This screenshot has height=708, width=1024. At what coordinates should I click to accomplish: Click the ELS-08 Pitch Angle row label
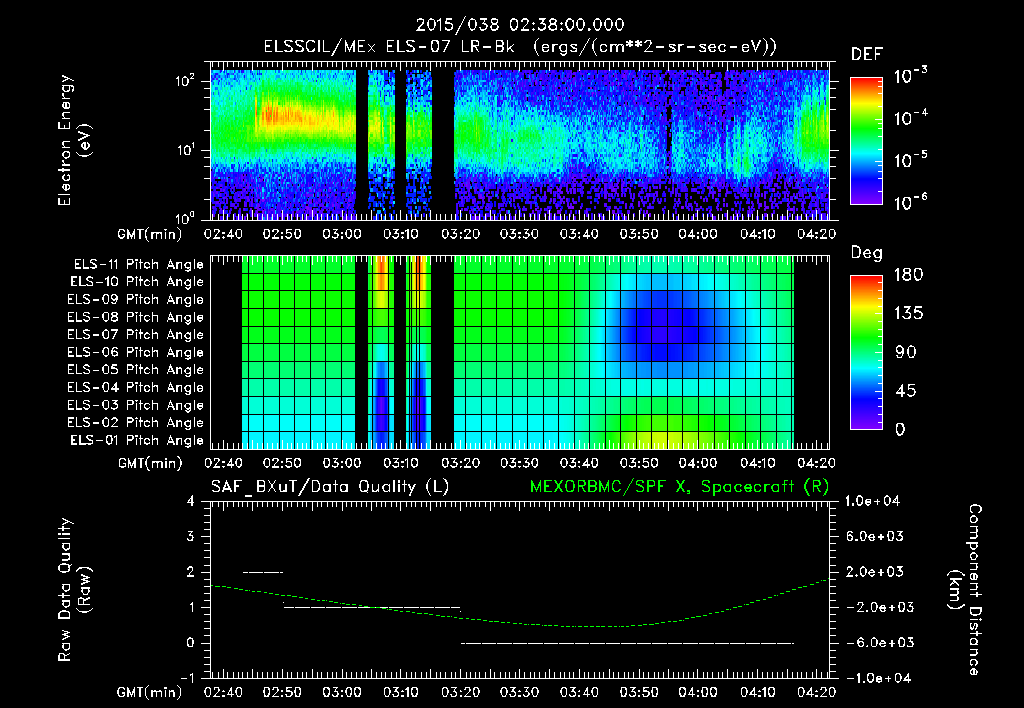pyautogui.click(x=136, y=317)
